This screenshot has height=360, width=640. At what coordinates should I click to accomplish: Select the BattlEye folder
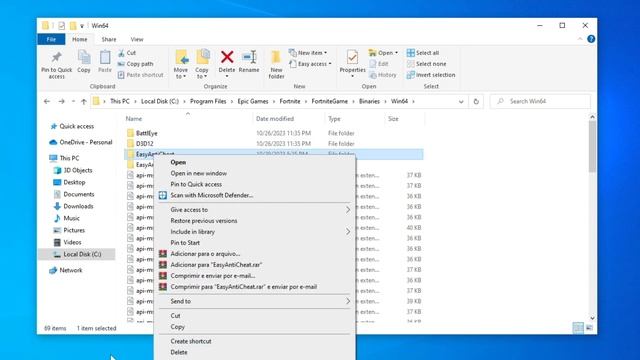[147, 133]
